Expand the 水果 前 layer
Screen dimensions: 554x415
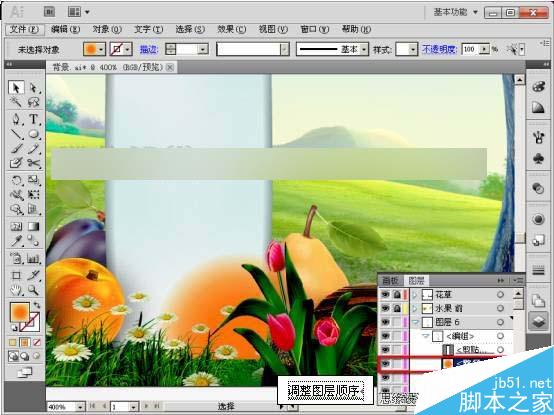415,308
